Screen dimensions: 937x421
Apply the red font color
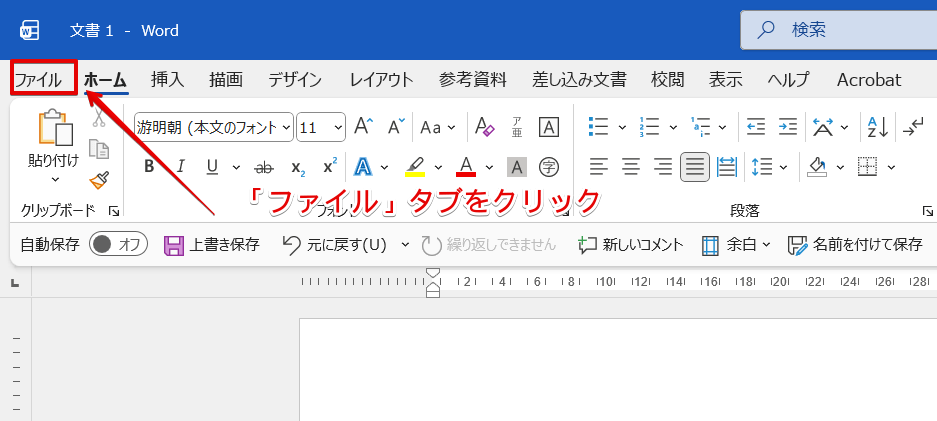[x=466, y=167]
